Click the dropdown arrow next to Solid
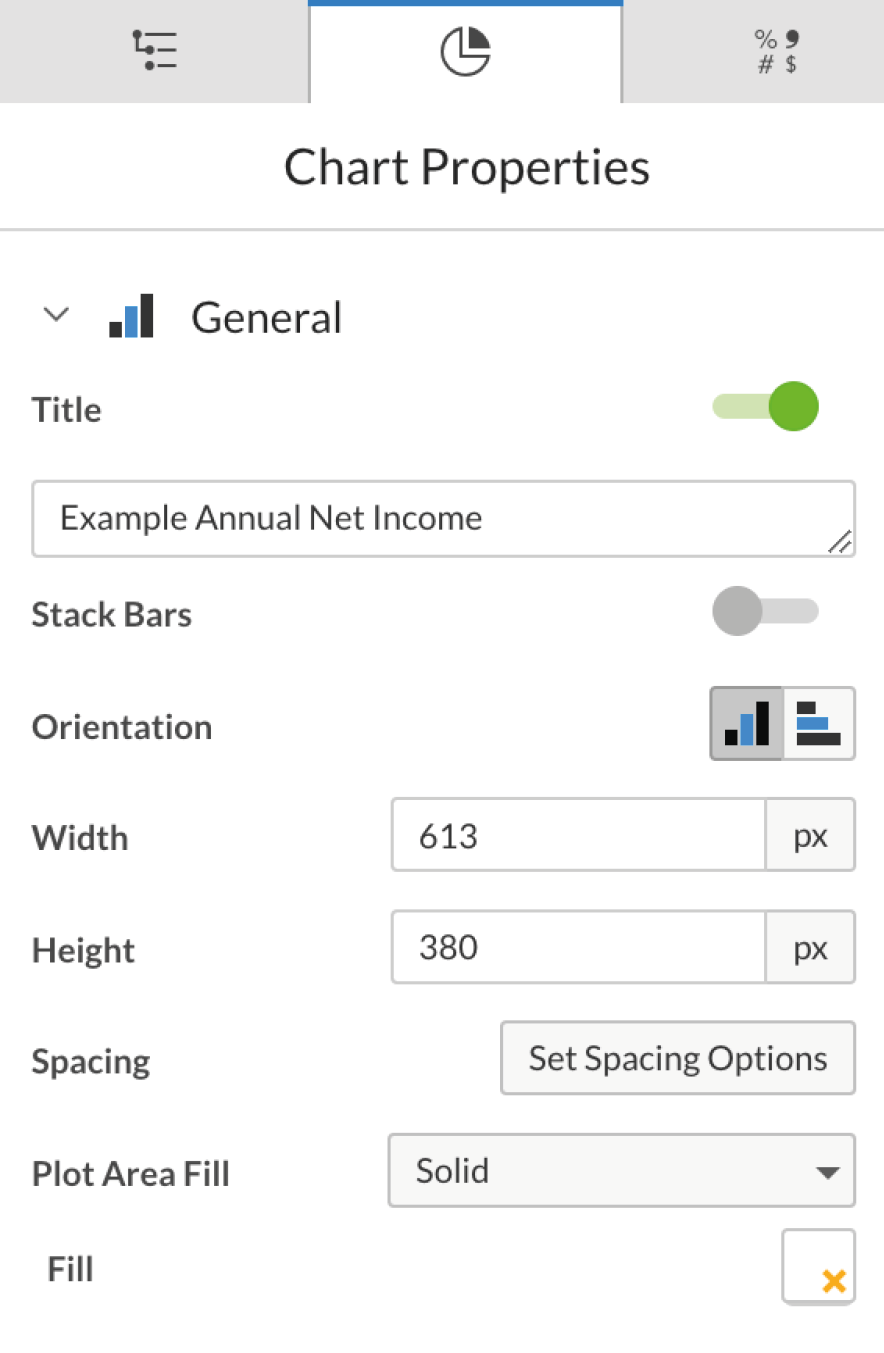This screenshot has width=884, height=1353. click(827, 1172)
